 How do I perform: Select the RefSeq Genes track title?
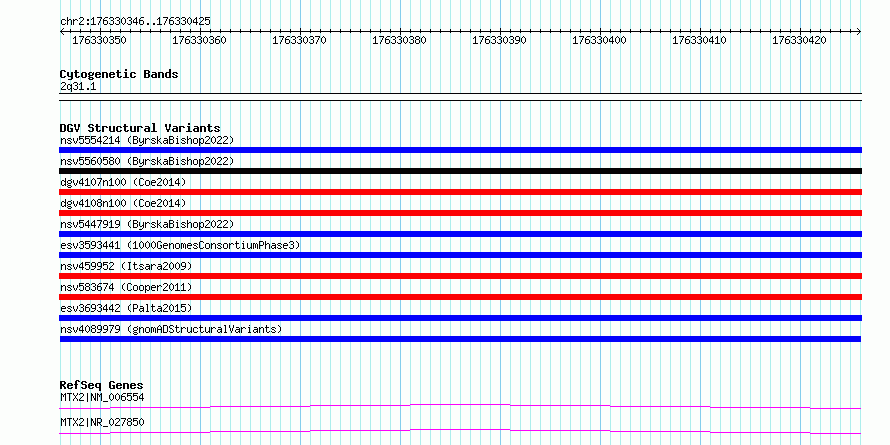tap(102, 386)
